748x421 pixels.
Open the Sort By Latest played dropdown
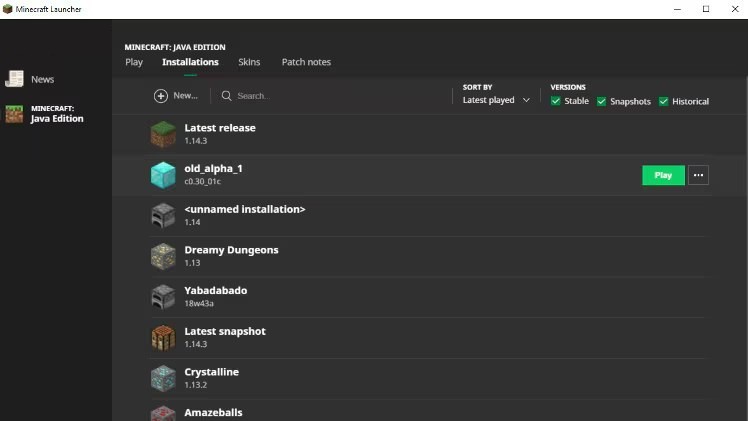496,100
